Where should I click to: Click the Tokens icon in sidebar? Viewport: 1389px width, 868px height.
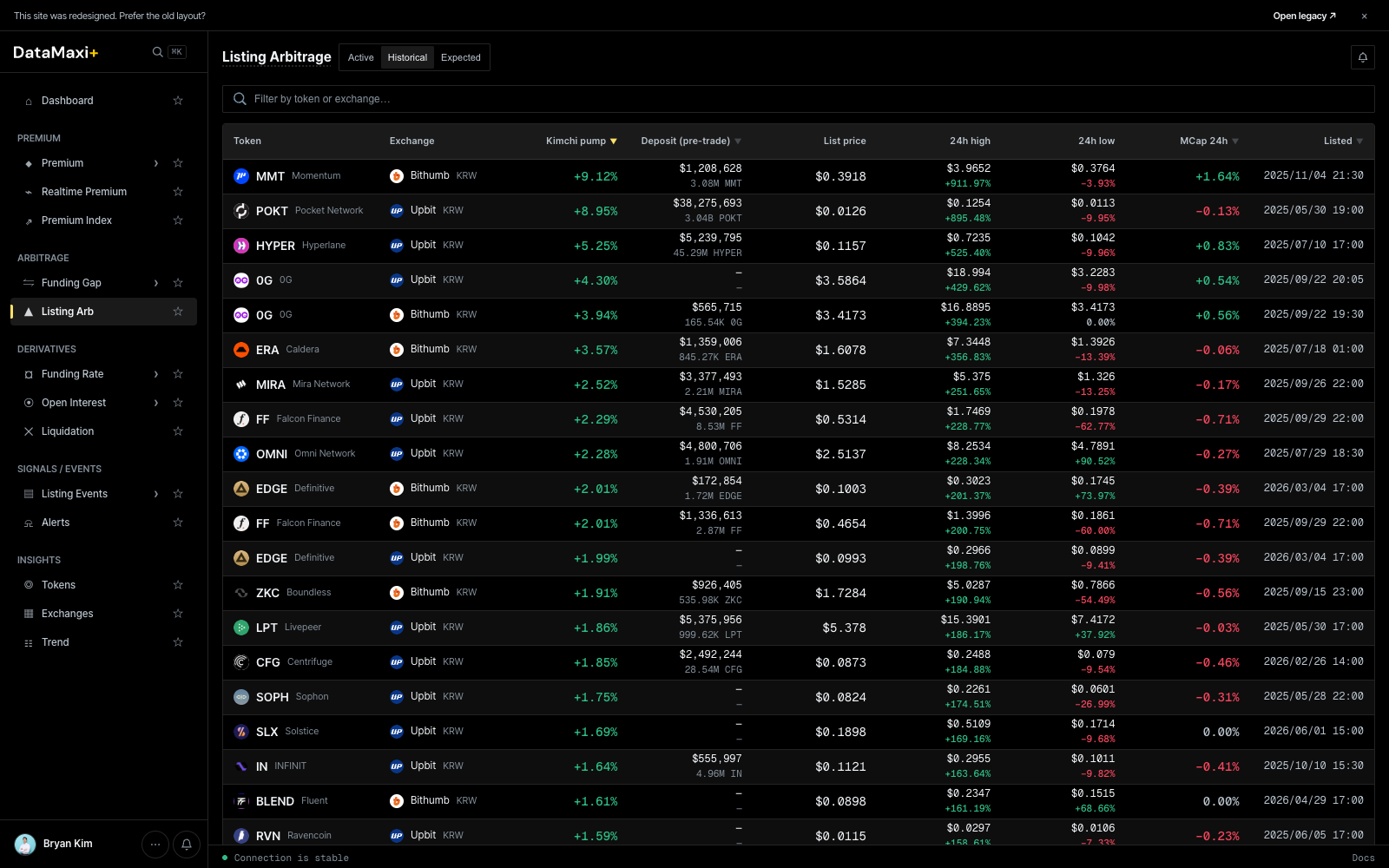click(29, 585)
